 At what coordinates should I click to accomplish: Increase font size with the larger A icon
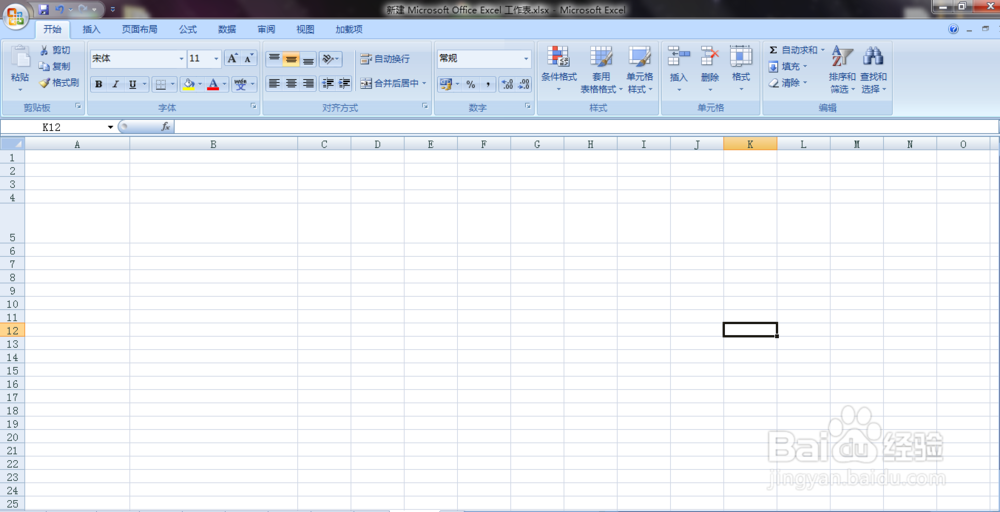(233, 59)
